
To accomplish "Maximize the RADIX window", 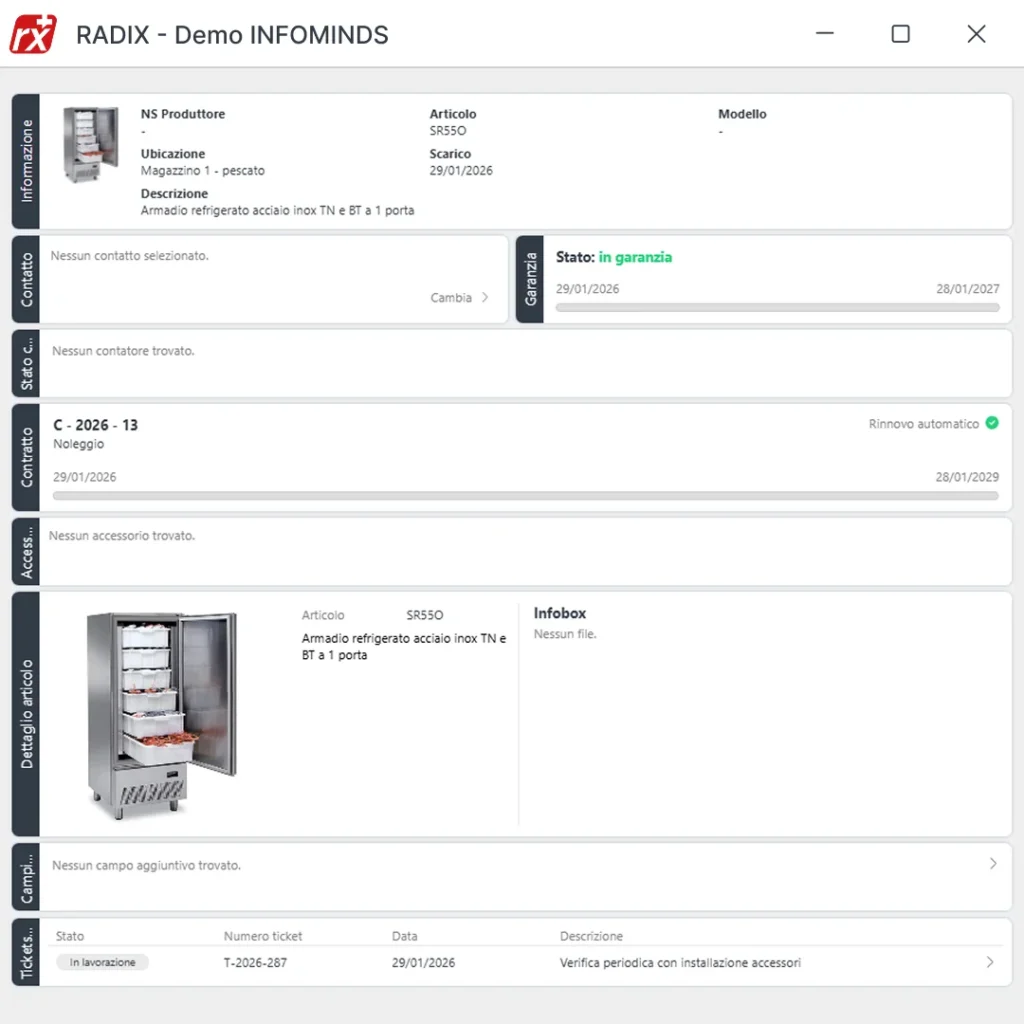I will [x=900, y=34].
